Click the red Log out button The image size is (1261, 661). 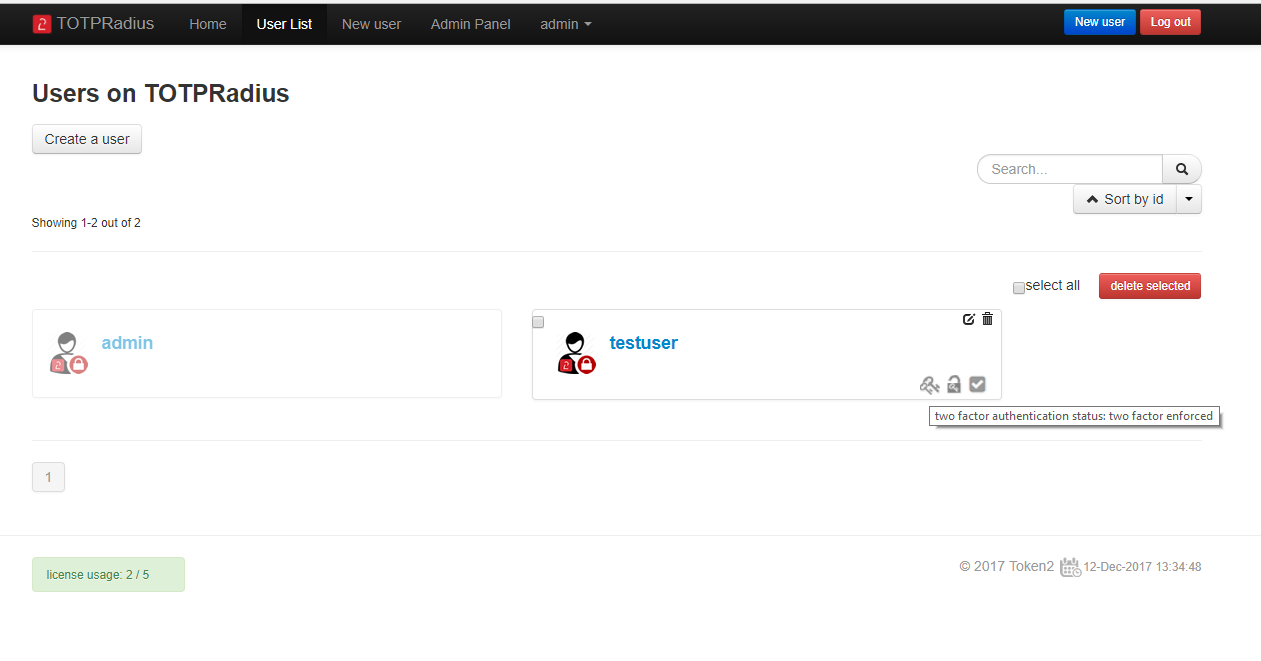pyautogui.click(x=1170, y=22)
